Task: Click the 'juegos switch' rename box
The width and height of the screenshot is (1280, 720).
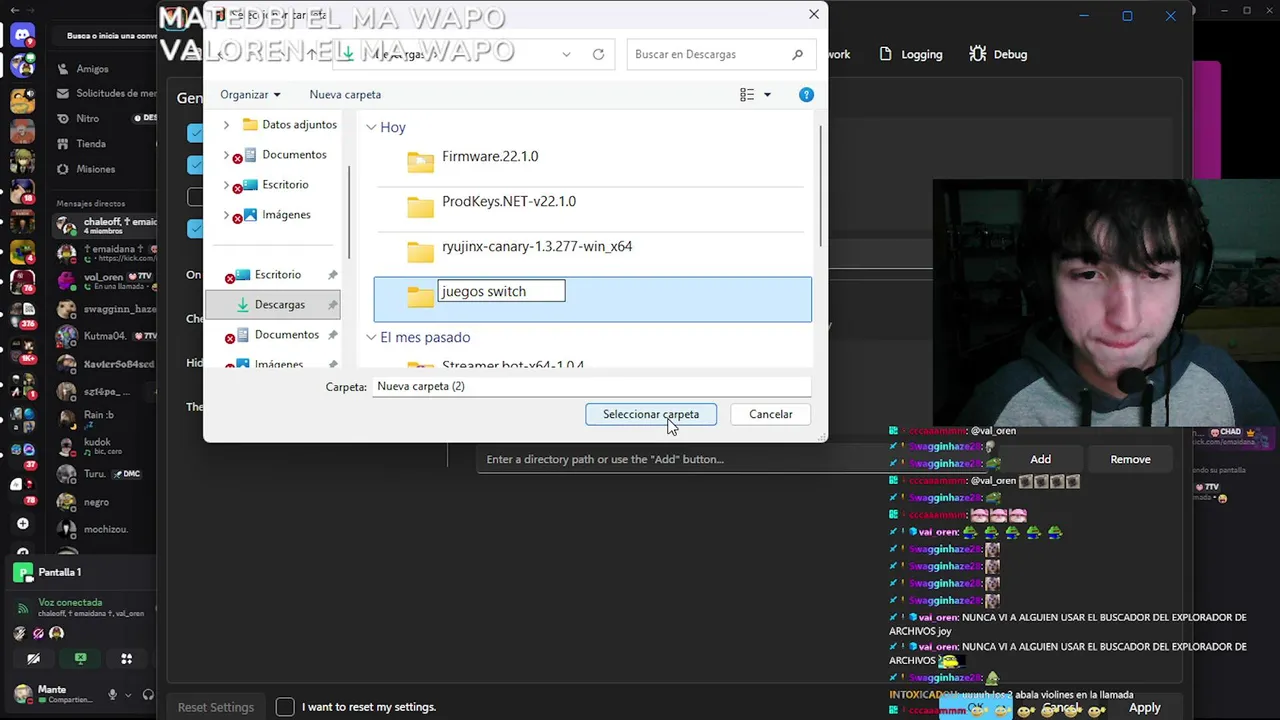Action: click(501, 291)
